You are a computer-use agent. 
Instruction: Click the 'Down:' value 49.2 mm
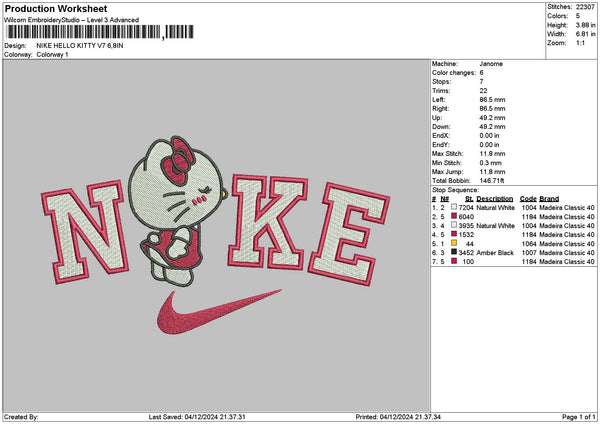pyautogui.click(x=492, y=127)
